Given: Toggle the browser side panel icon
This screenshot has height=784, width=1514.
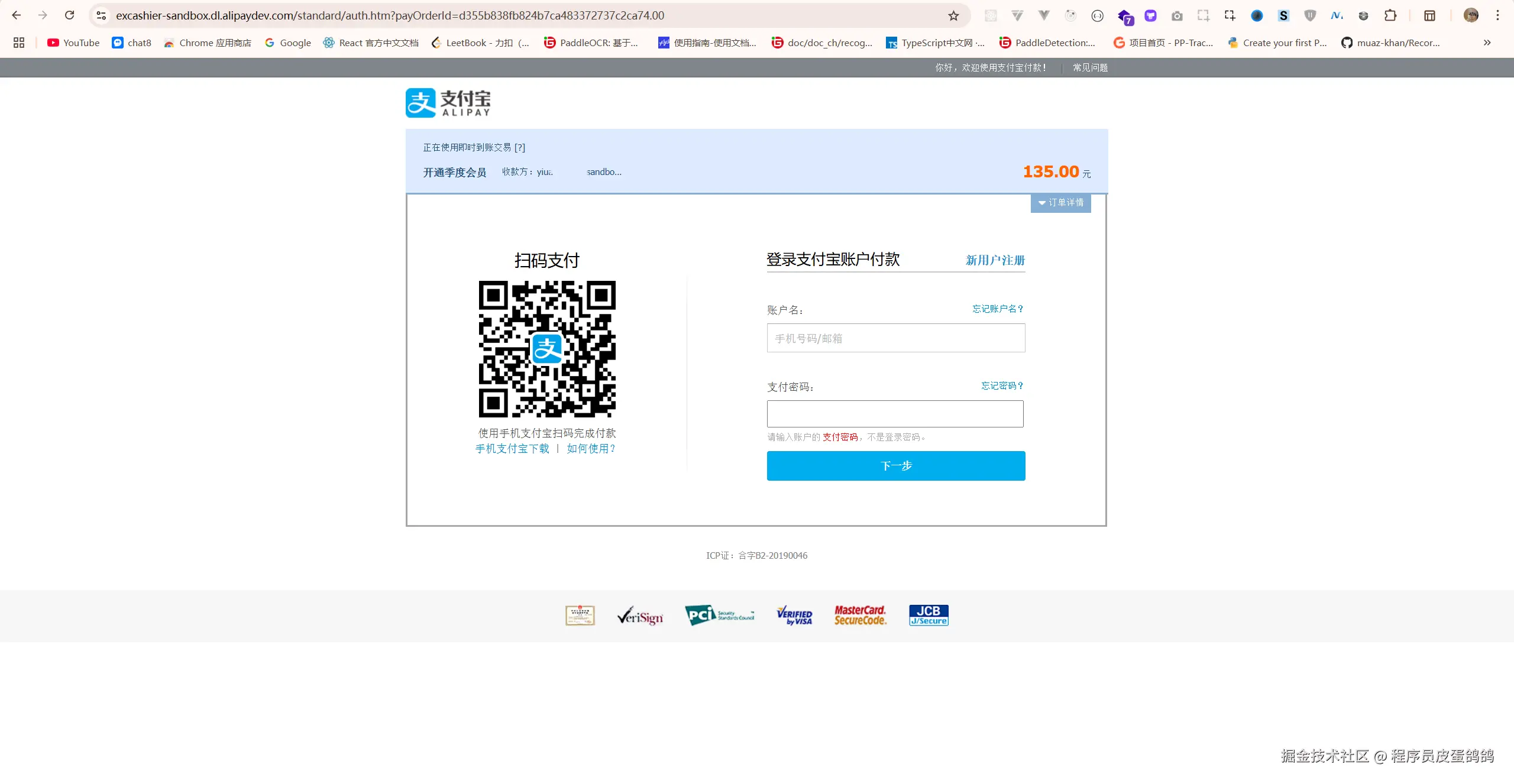Looking at the screenshot, I should click(1430, 15).
